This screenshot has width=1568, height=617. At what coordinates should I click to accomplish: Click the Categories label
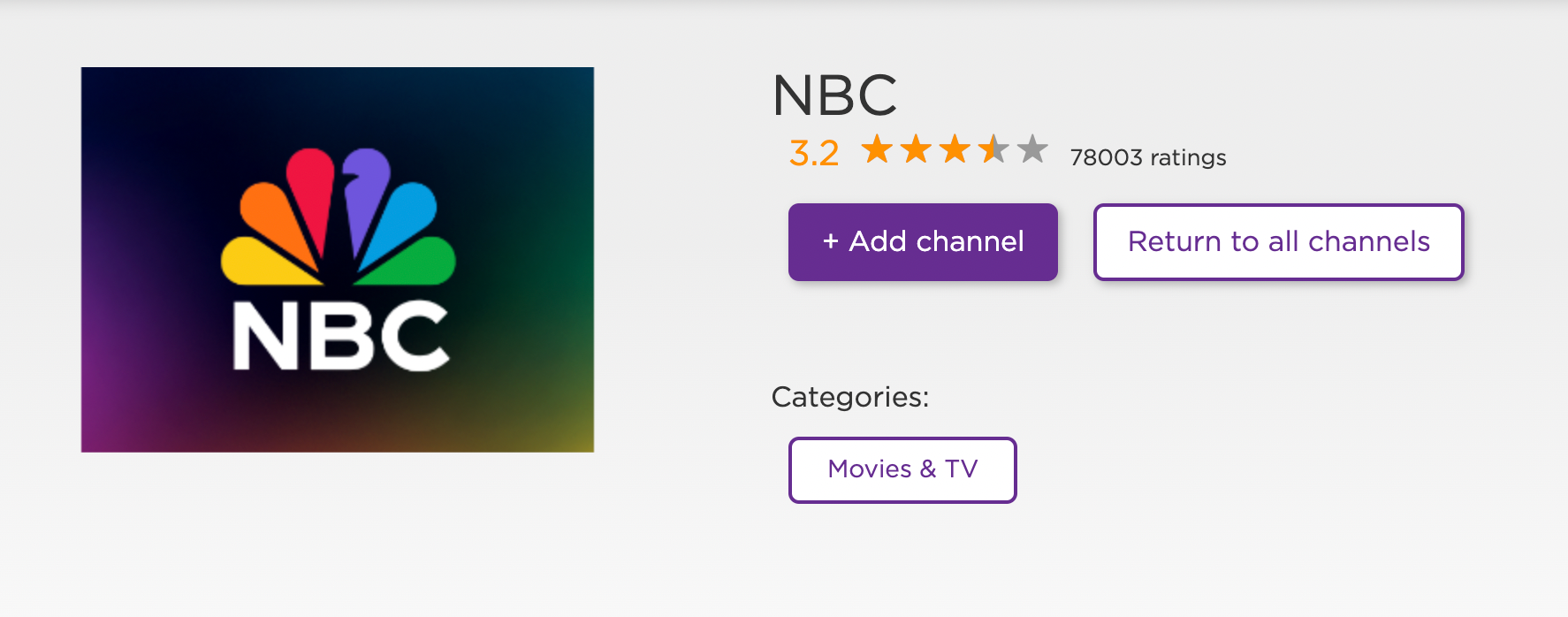click(x=850, y=398)
